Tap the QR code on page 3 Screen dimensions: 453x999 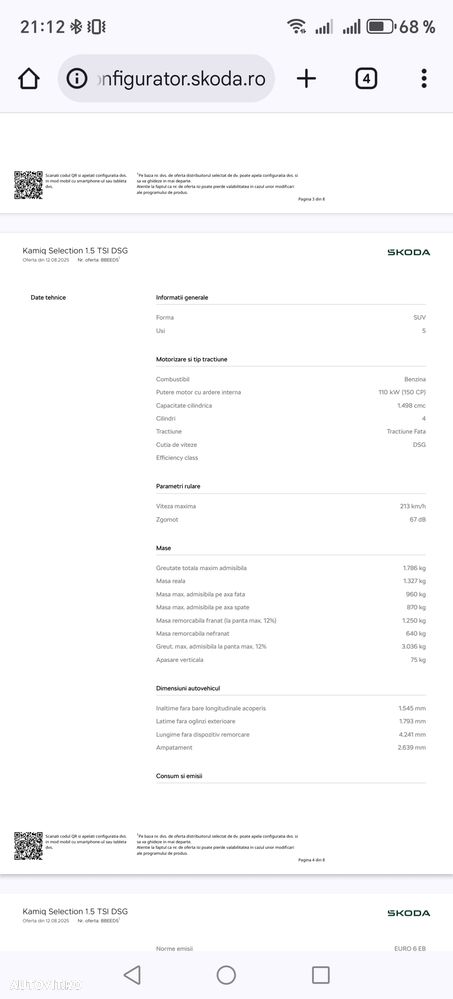coord(28,185)
